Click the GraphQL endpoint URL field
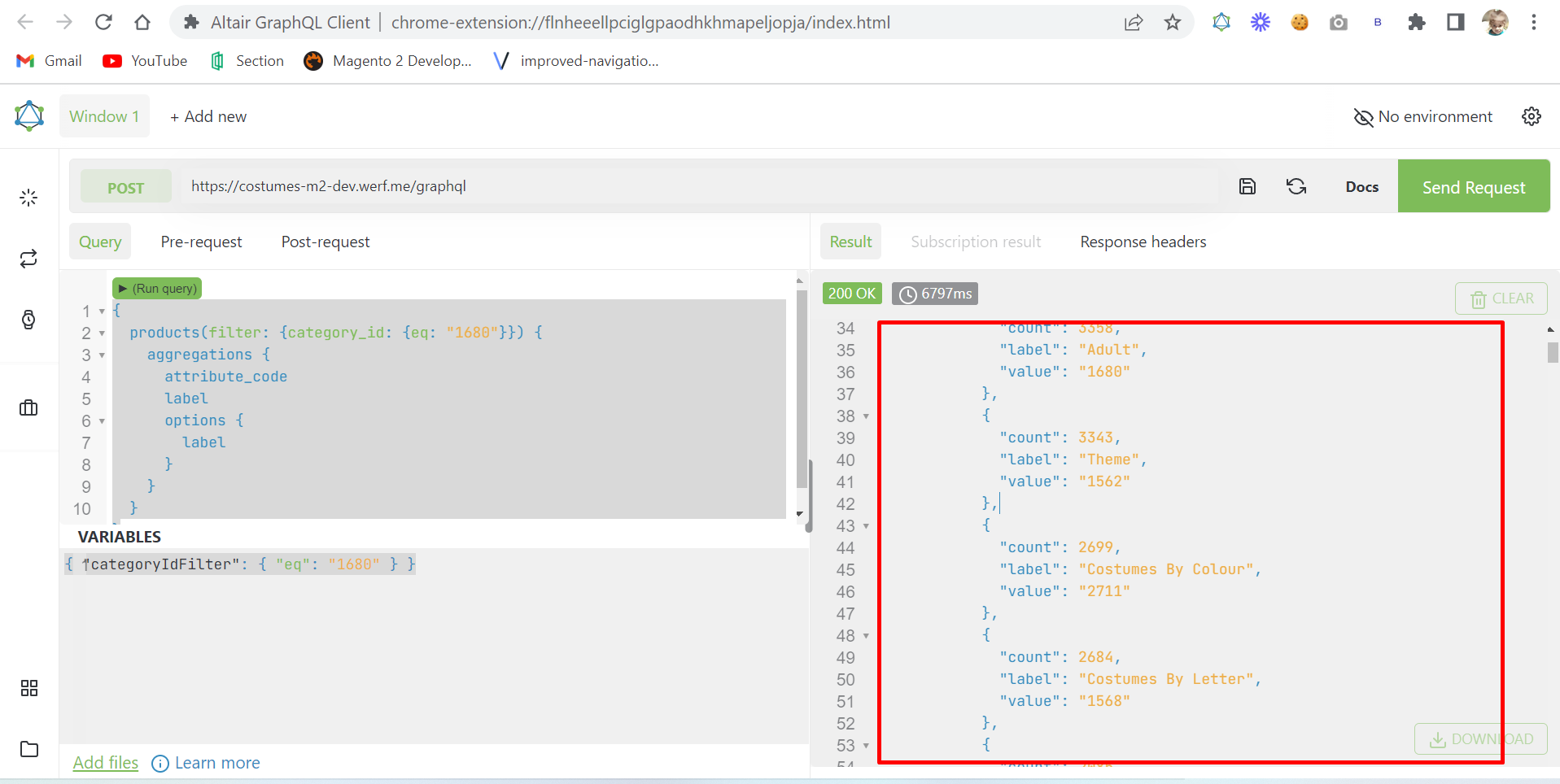Viewport: 1560px width, 784px height. (x=698, y=186)
